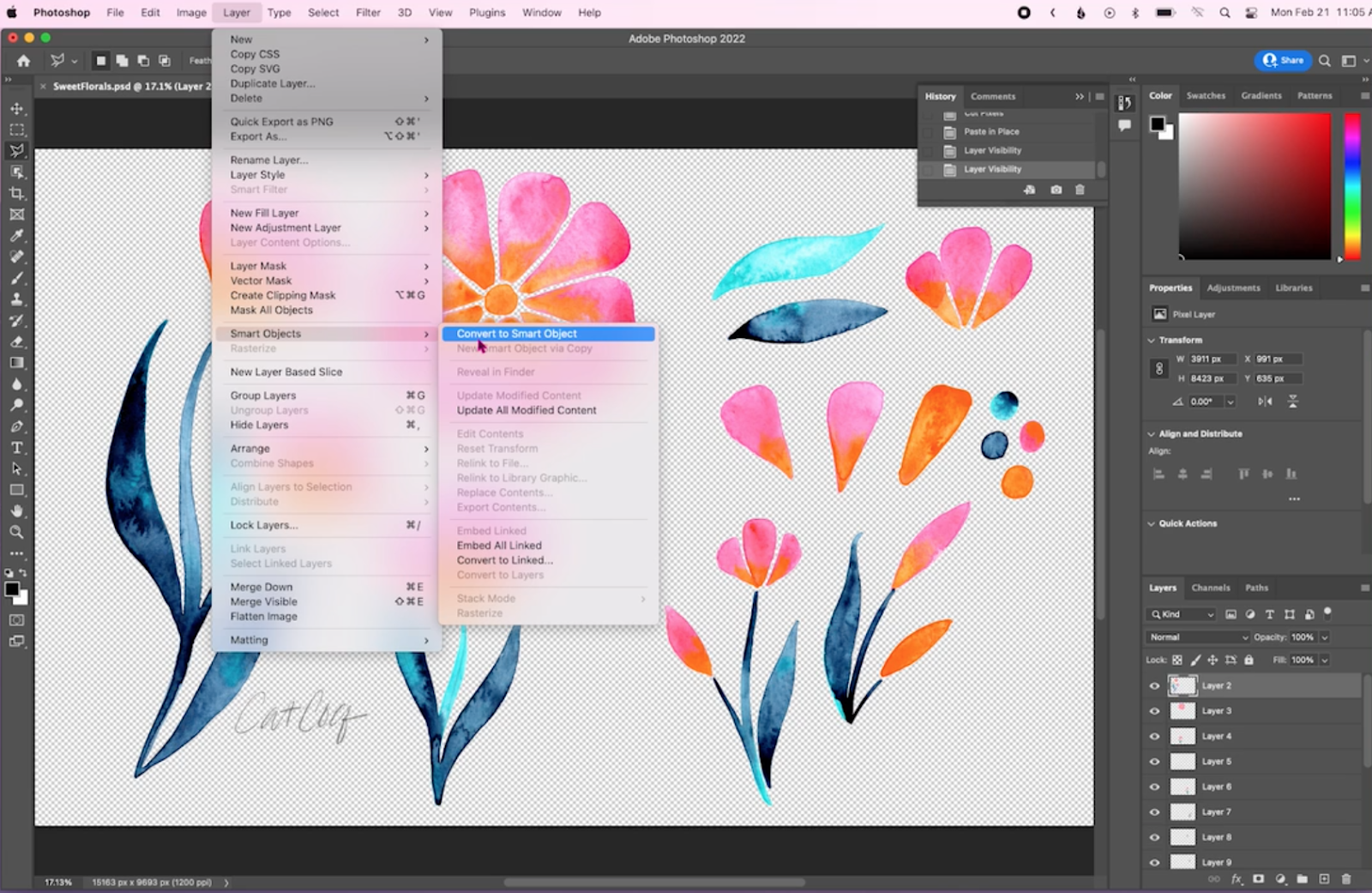The height and width of the screenshot is (893, 1372).
Task: Delete the selected layer via trash icon
Action: (1345, 879)
